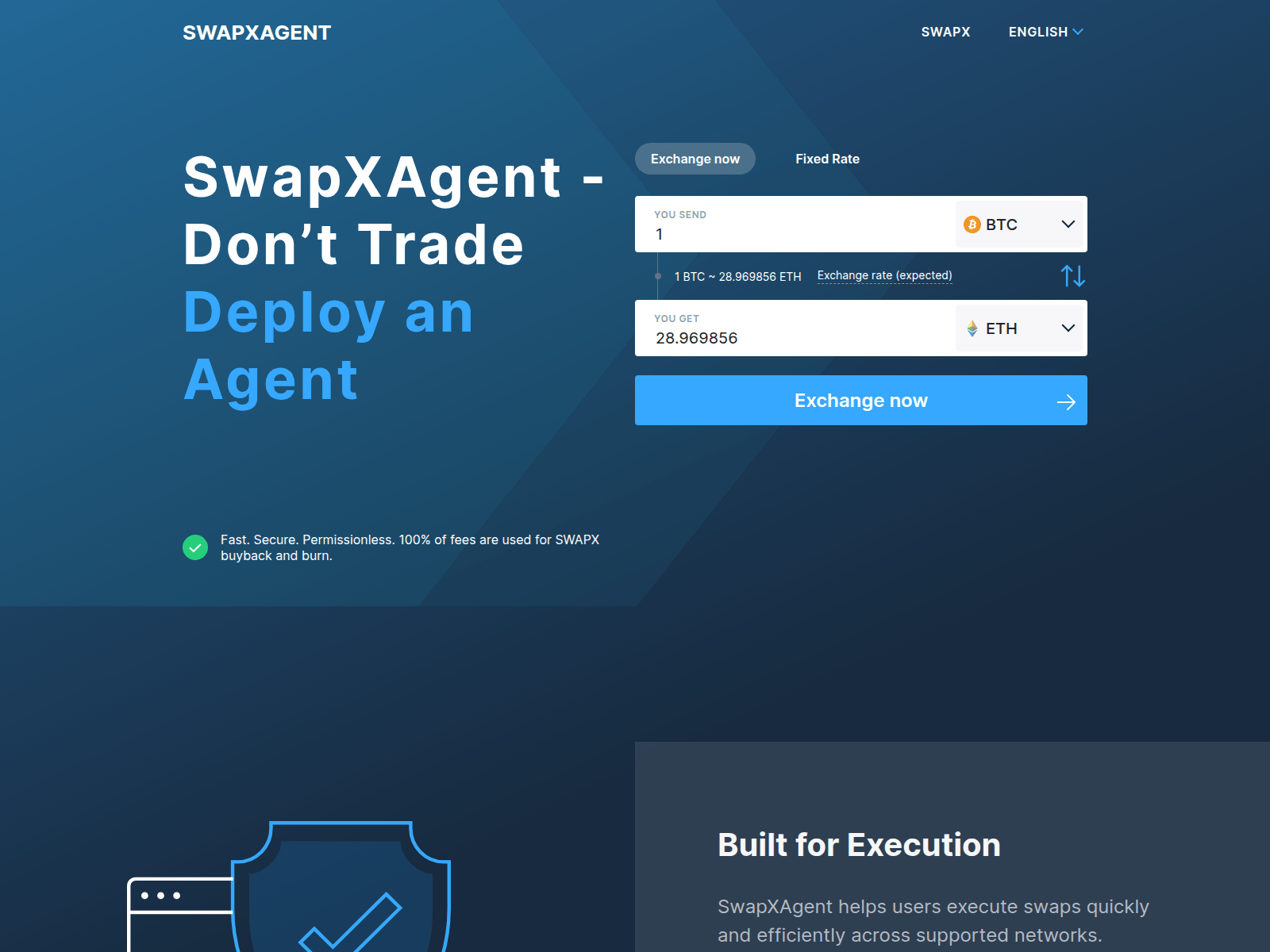Screen dimensions: 1270x952
Task: Click the Bitcoin coin icon
Action: 972,225
